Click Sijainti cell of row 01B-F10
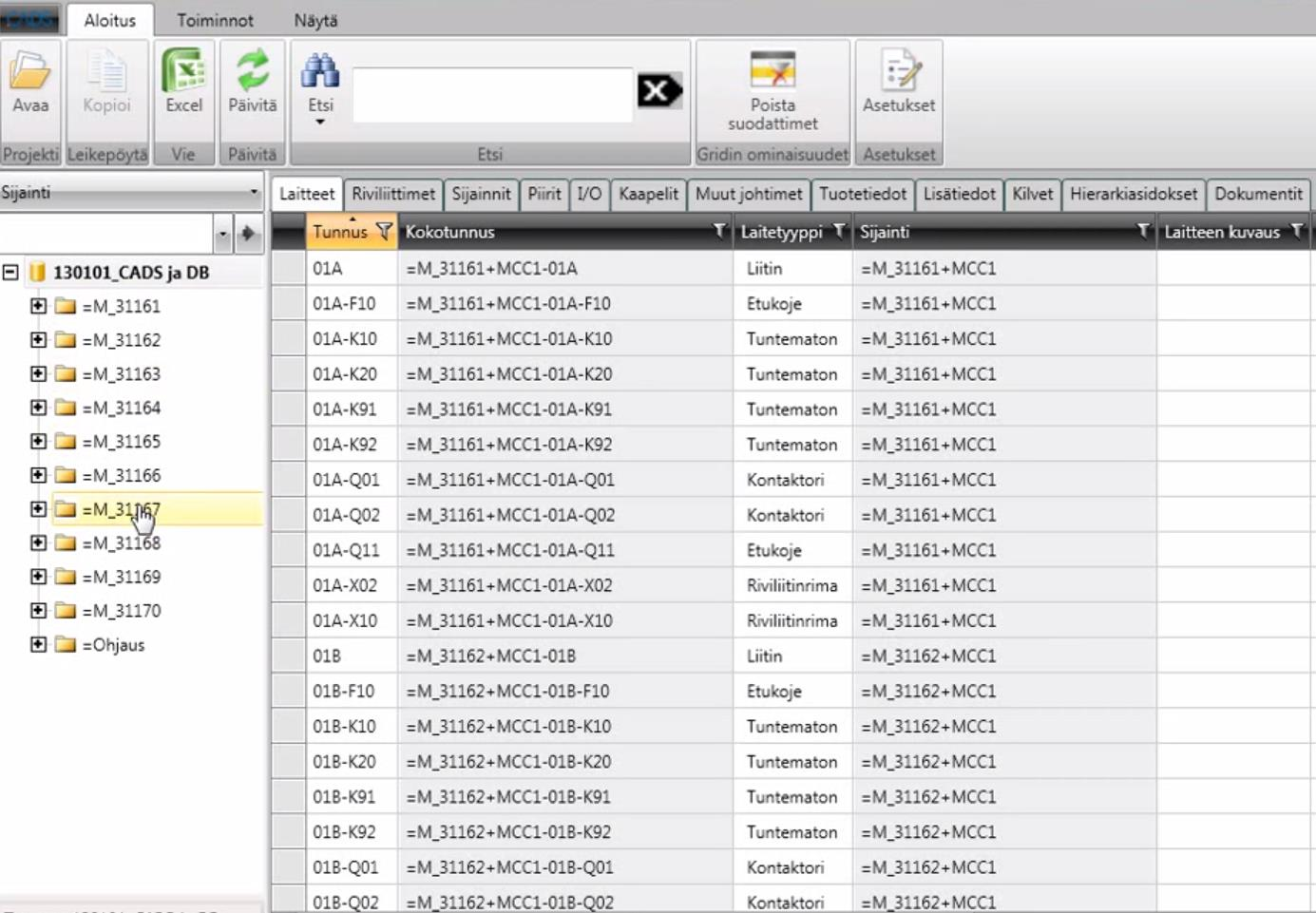The width and height of the screenshot is (1316, 913). [x=1004, y=691]
